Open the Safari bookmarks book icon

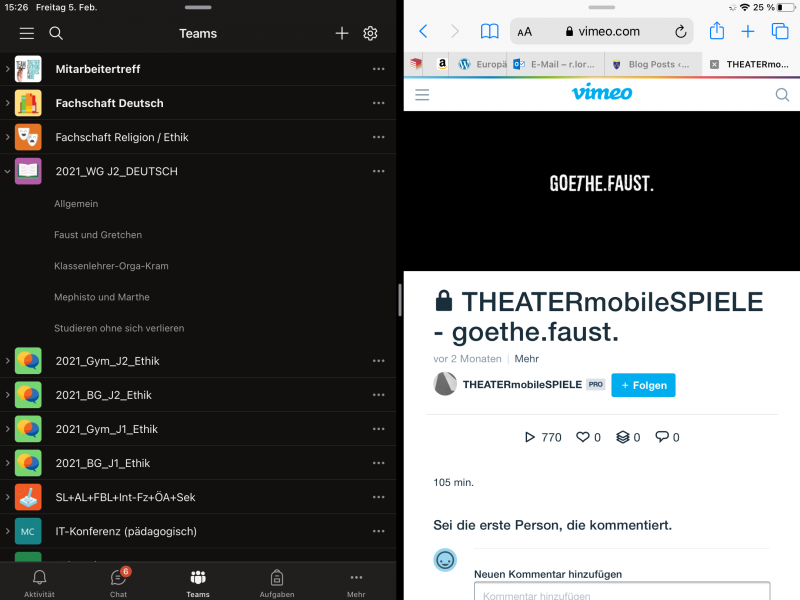click(x=489, y=32)
